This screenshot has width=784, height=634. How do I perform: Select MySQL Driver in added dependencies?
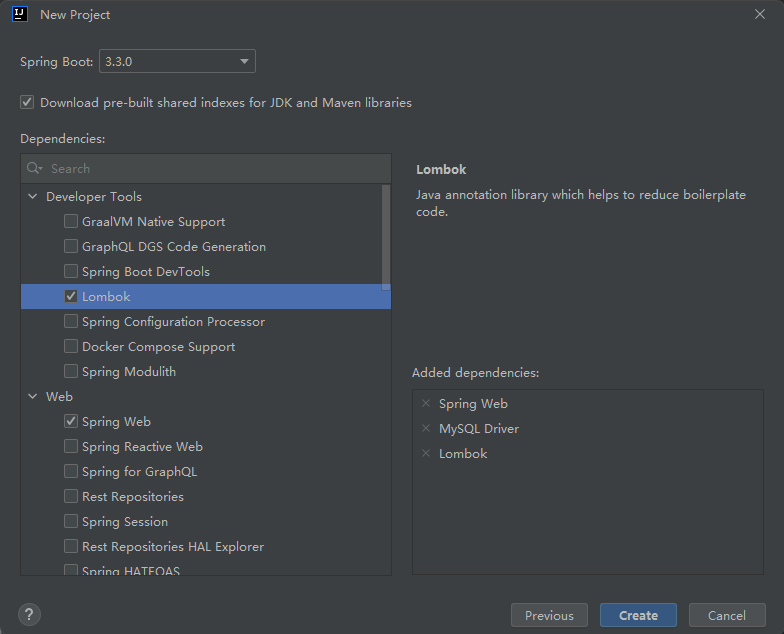point(479,428)
